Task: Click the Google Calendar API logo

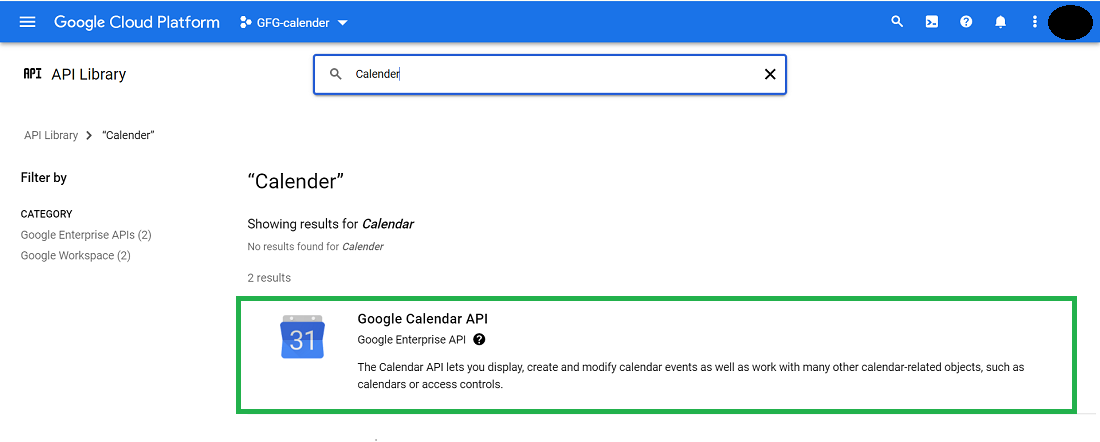Action: 302,338
